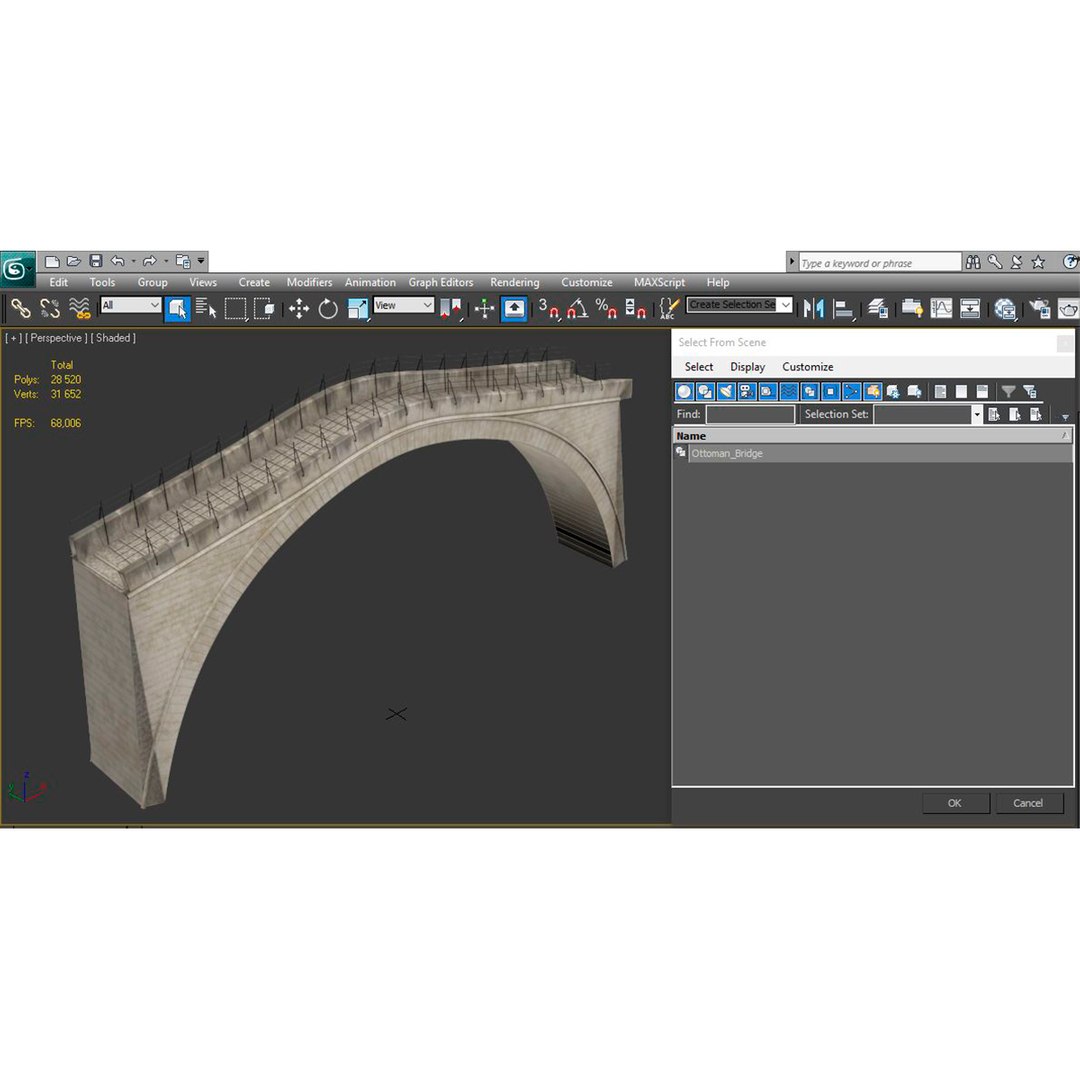This screenshot has height=1080, width=1080.
Task: Click the Unlink Selection tool
Action: point(50,308)
